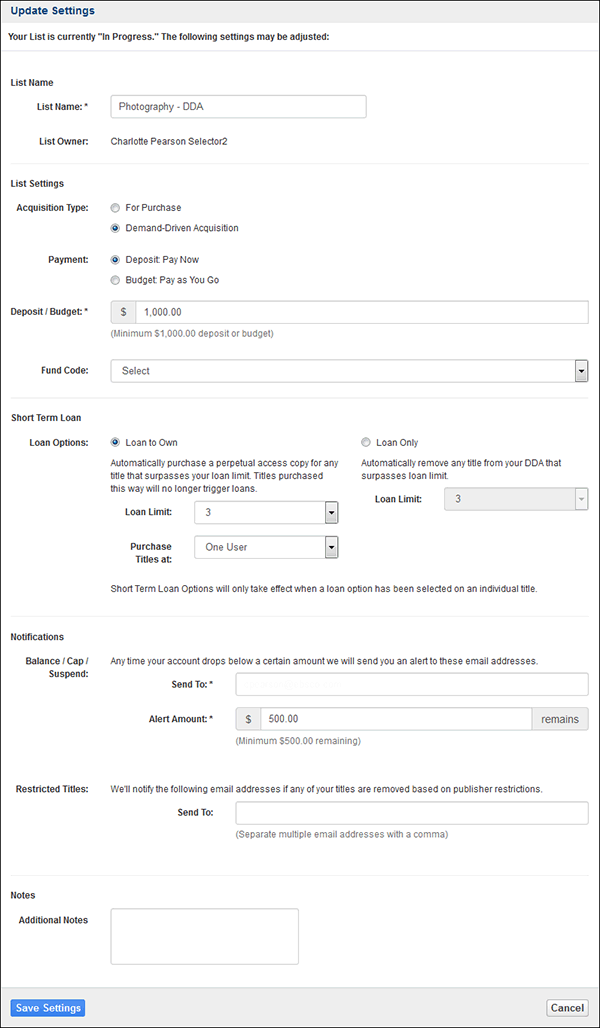
Task: Click '(Minimum $1,000.00 deposit or budget)' hint
Action: click(x=192, y=333)
